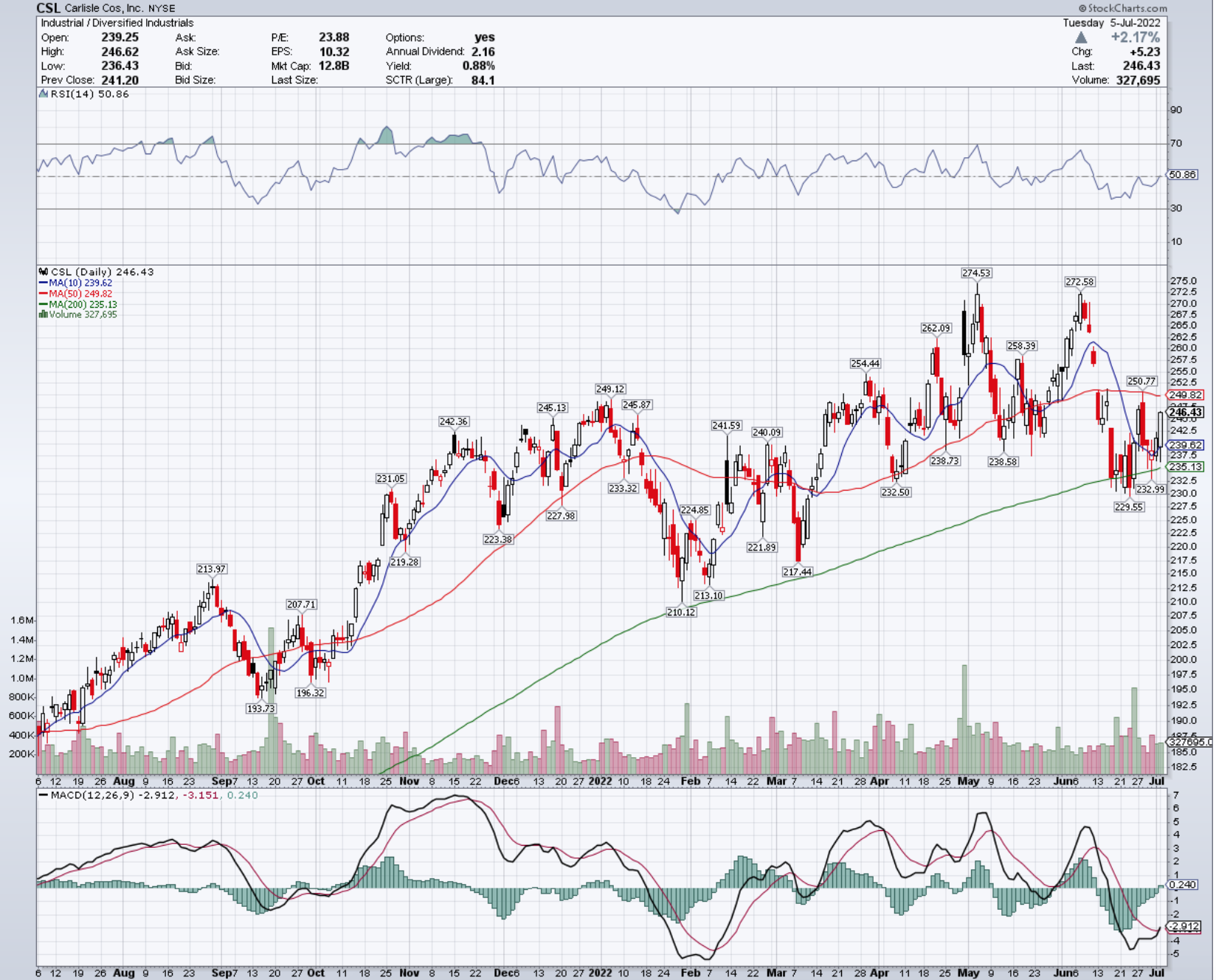Click the Carlisle Cos, Inc. company name

click(104, 8)
